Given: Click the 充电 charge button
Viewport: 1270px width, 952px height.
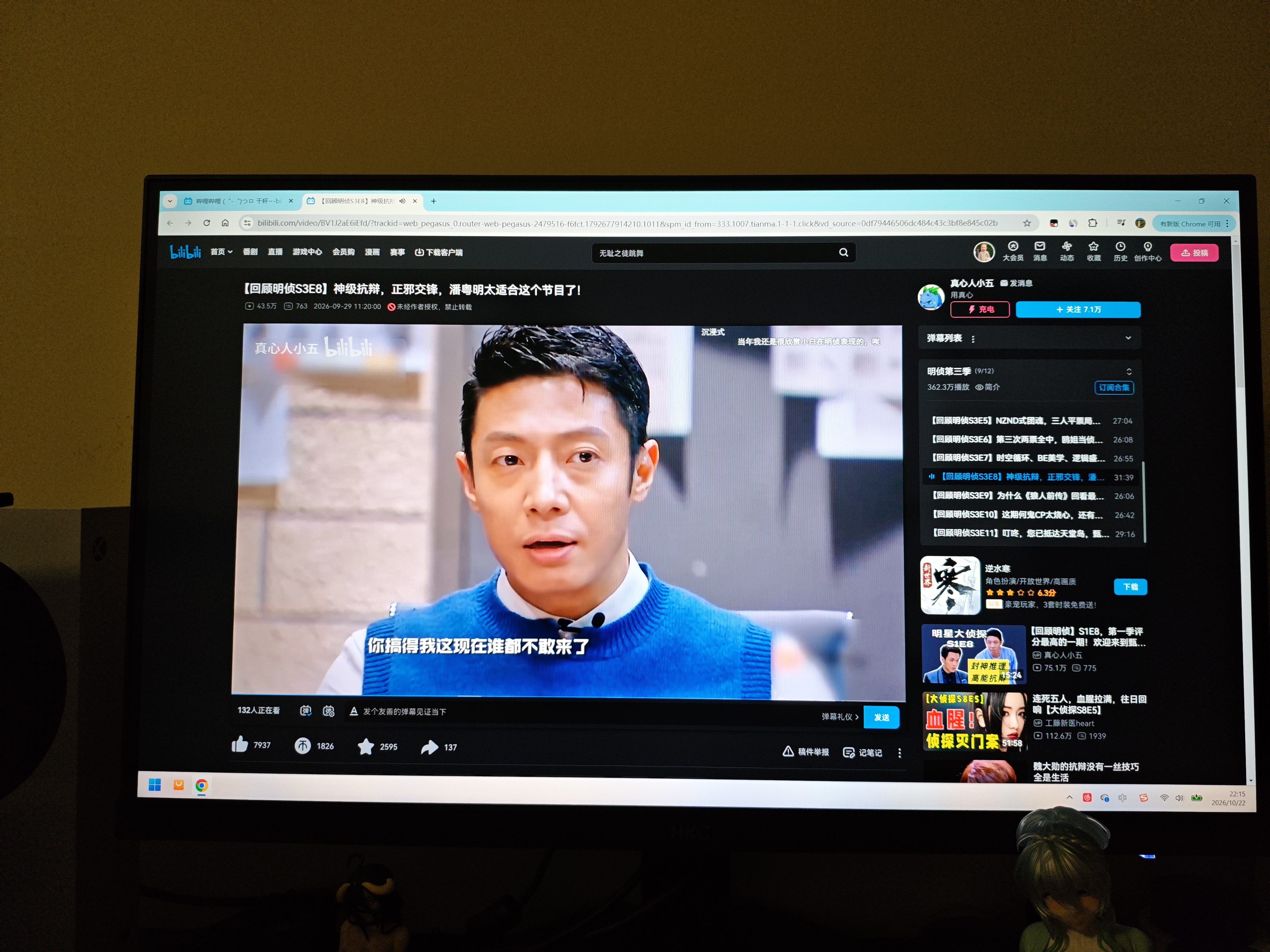Looking at the screenshot, I should (x=980, y=309).
